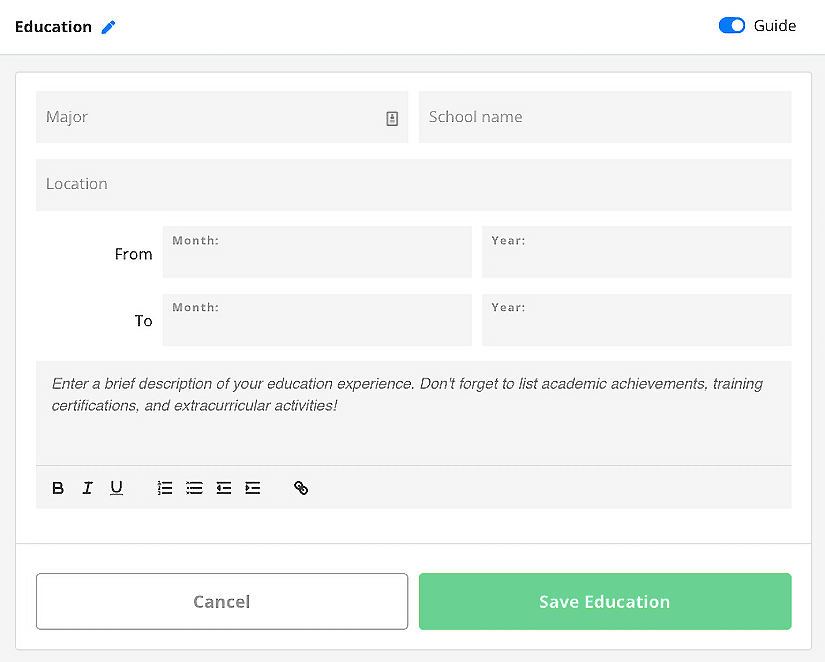Apply underline formatting in description editor
The width and height of the screenshot is (825, 662).
[117, 488]
